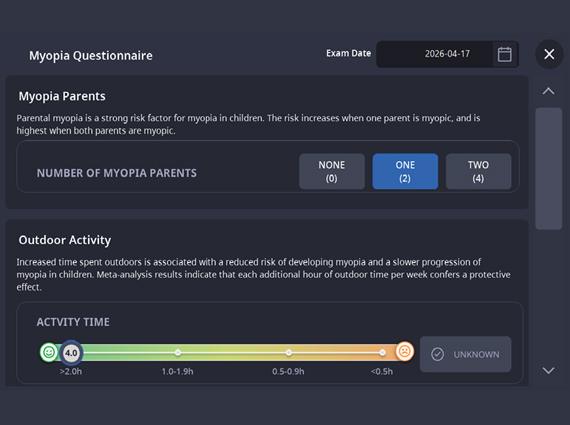Close the Myopia Questionnaire dialog
The height and width of the screenshot is (425, 570).
click(549, 54)
